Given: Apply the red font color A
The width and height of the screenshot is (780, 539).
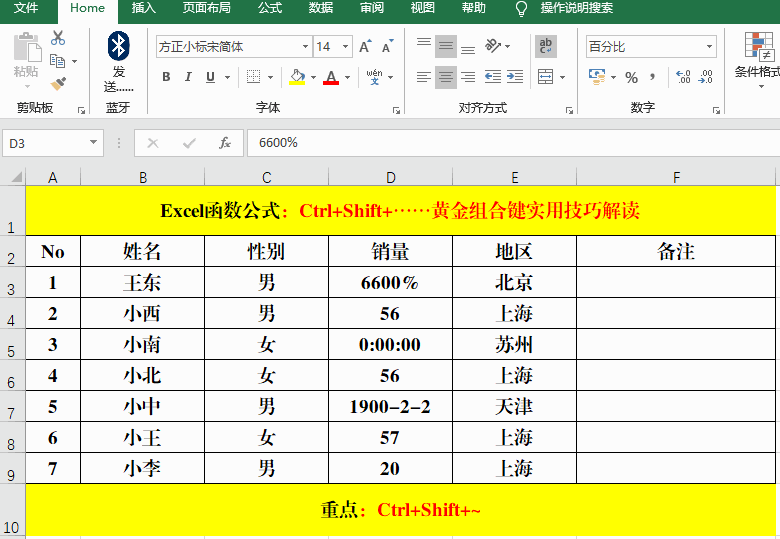Looking at the screenshot, I should (331, 77).
